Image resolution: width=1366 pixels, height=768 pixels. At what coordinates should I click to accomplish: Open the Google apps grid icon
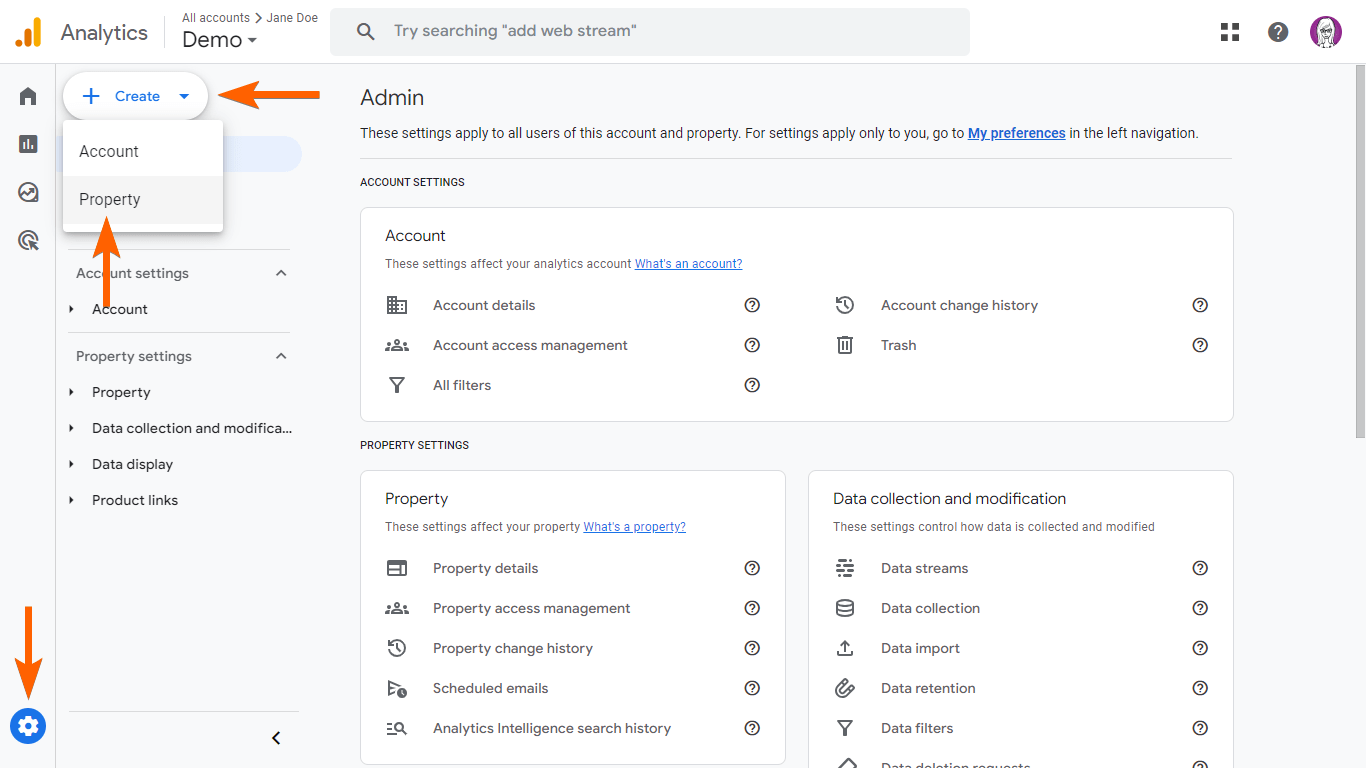click(1230, 32)
